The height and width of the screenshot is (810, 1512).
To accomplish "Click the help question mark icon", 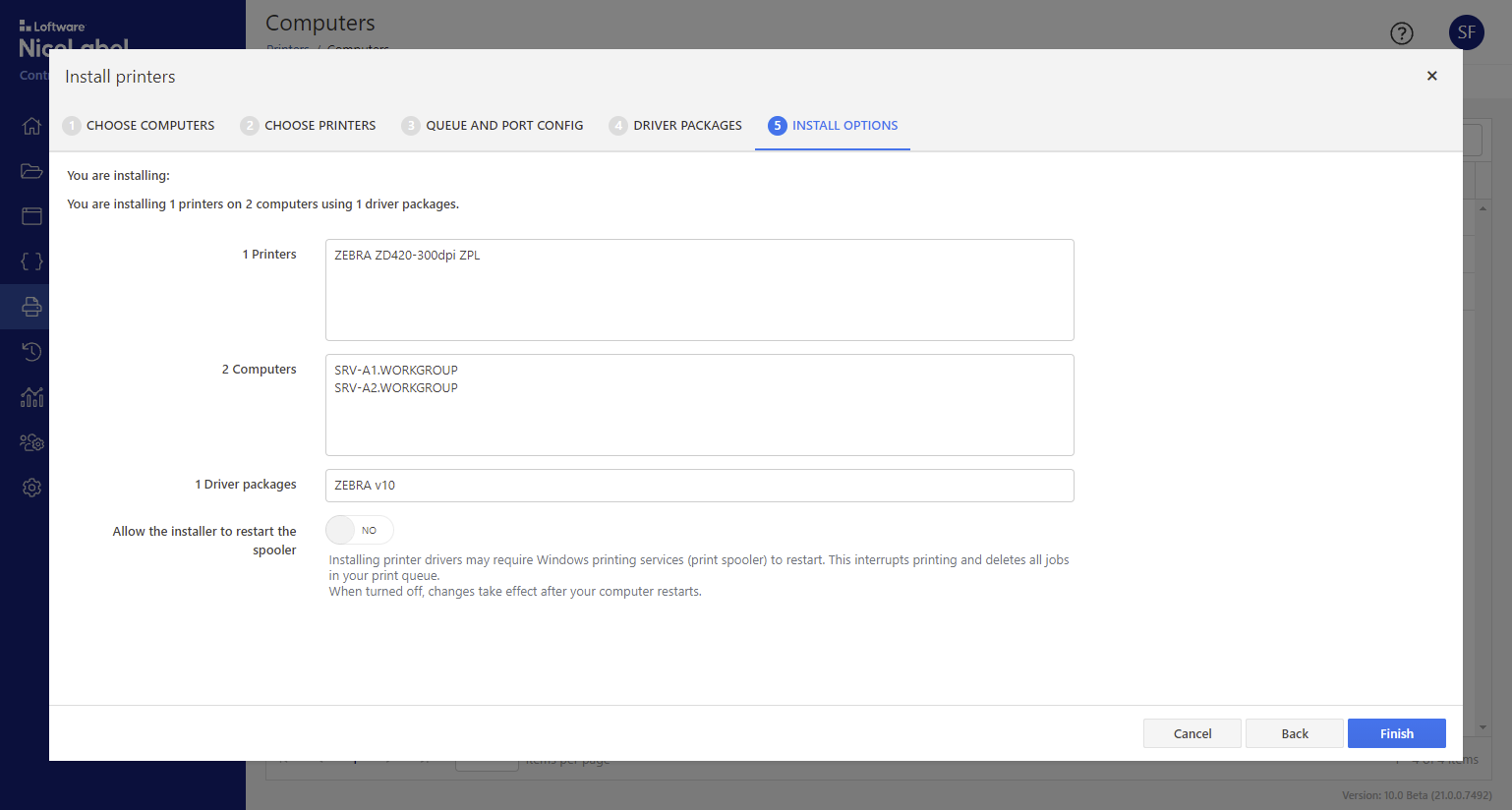I will pyautogui.click(x=1401, y=33).
